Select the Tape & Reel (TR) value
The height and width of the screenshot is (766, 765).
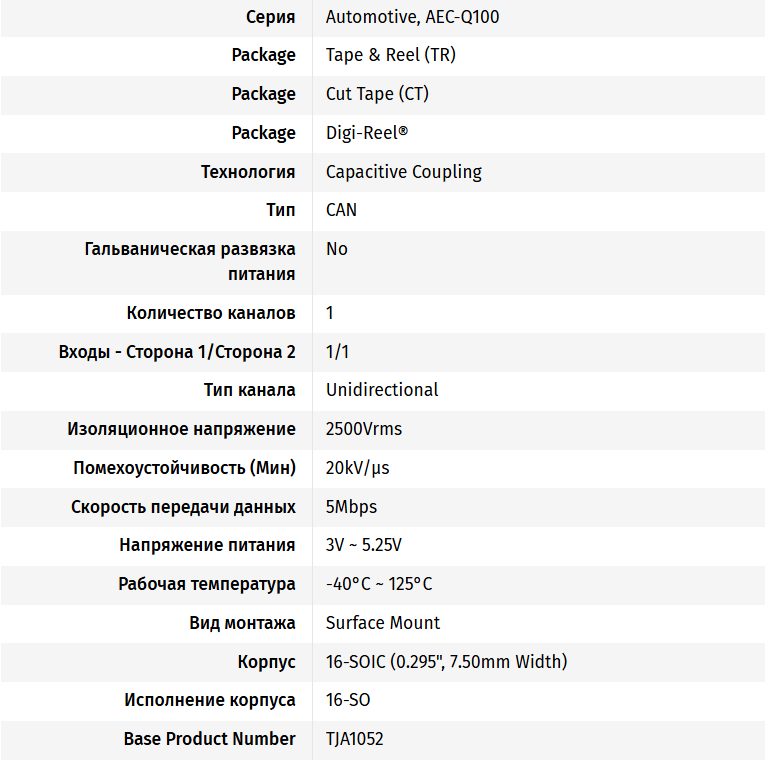391,55
